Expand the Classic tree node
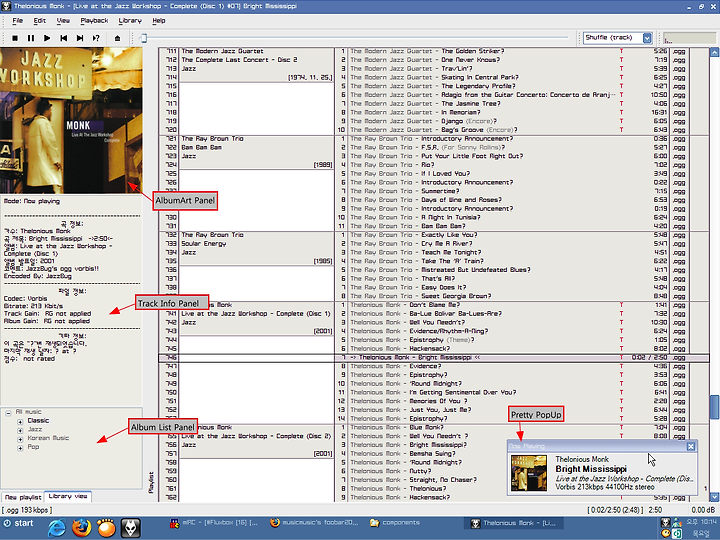 tap(20, 422)
